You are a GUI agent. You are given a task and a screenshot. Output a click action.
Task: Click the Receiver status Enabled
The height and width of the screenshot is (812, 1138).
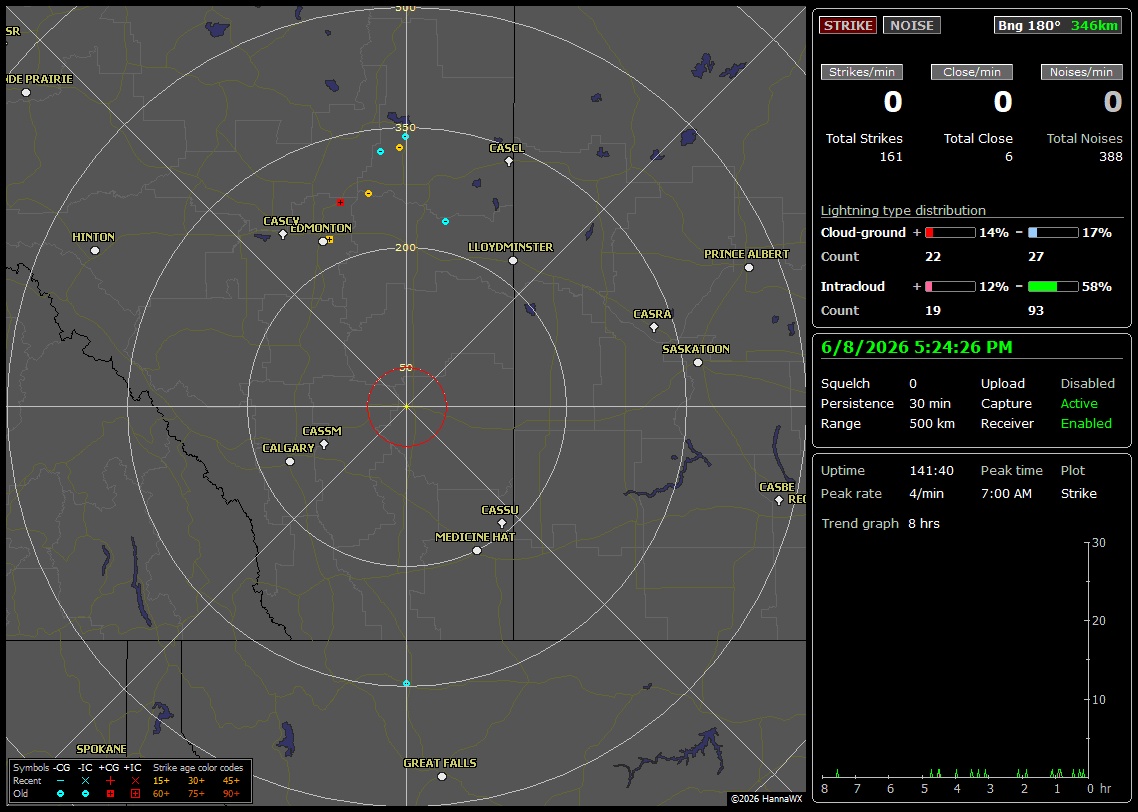(x=1086, y=424)
